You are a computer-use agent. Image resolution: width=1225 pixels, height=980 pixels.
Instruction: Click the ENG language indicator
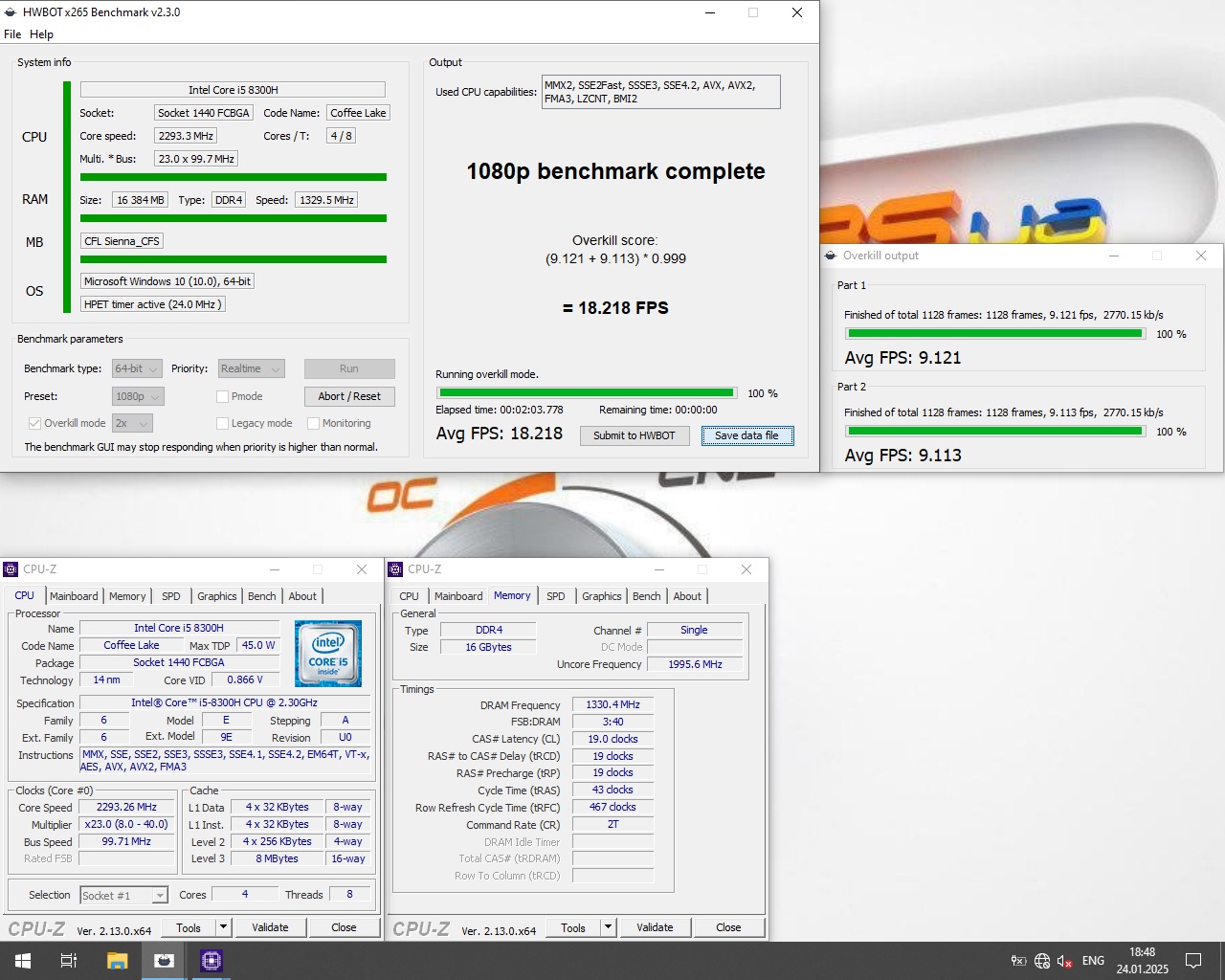click(1093, 961)
